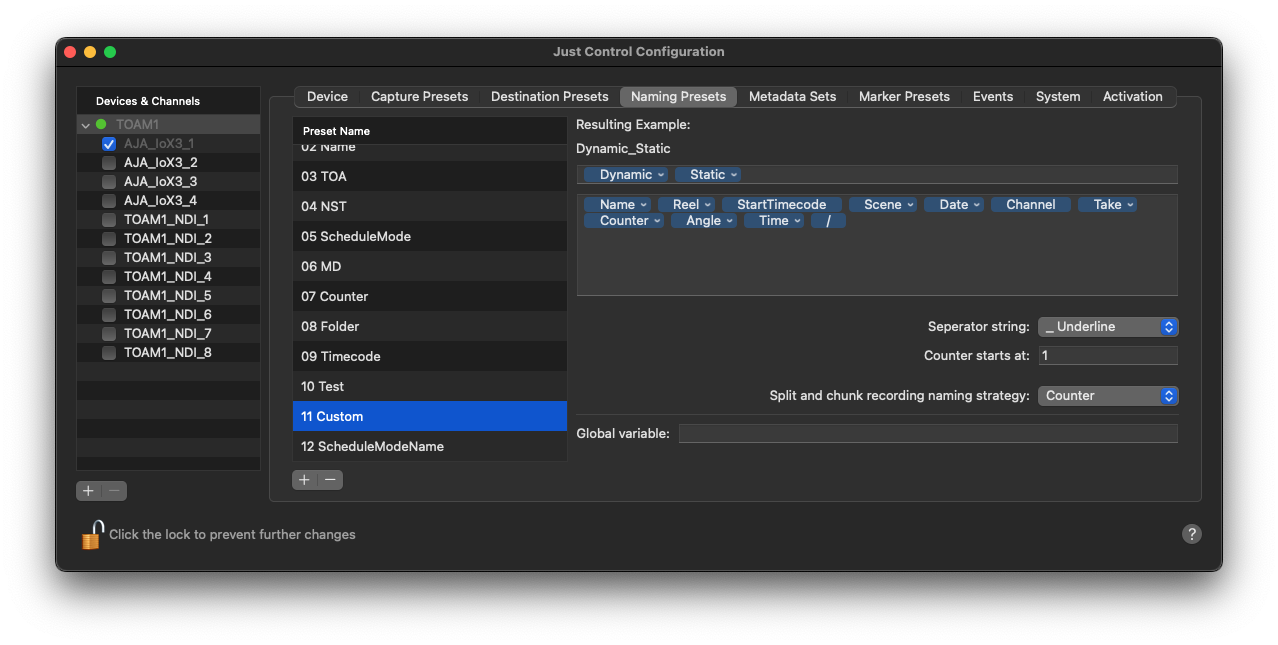Open the Counter token dropdown
1278x645 pixels.
click(x=624, y=221)
